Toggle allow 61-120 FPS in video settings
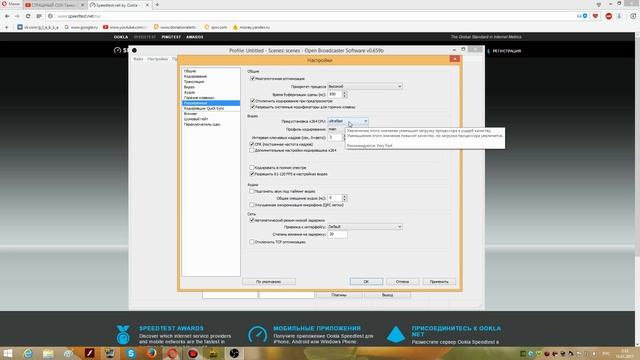 (252, 174)
